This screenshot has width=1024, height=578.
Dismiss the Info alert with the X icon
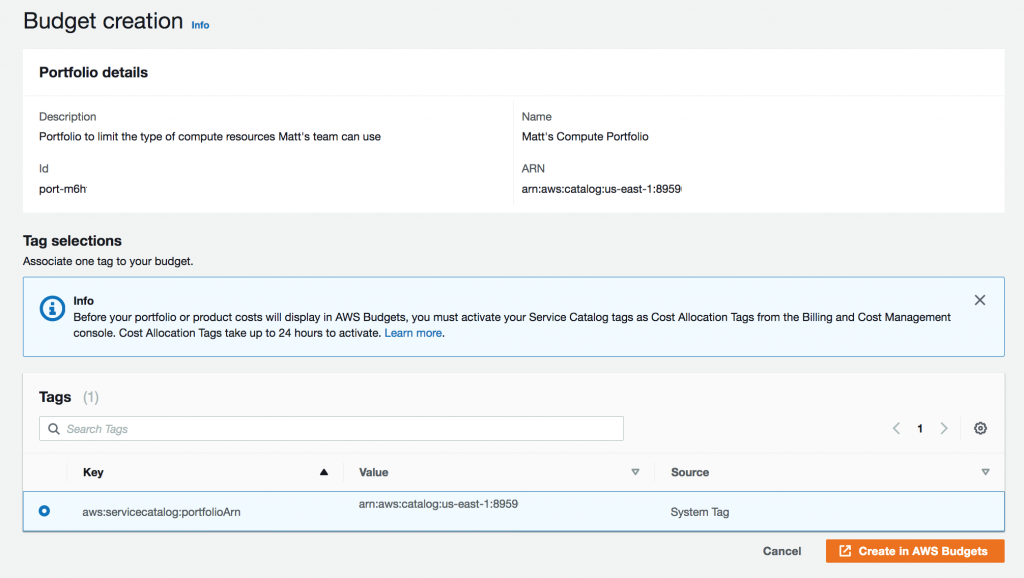980,300
